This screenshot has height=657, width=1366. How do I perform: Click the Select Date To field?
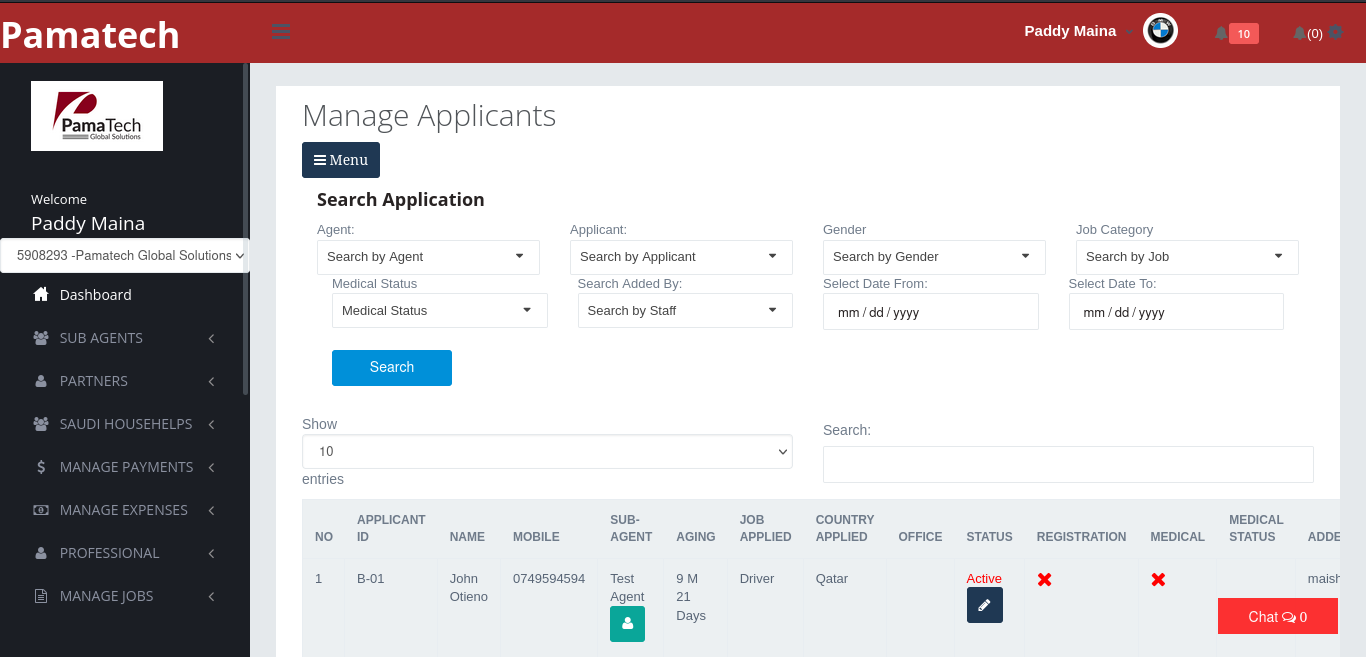point(1176,312)
